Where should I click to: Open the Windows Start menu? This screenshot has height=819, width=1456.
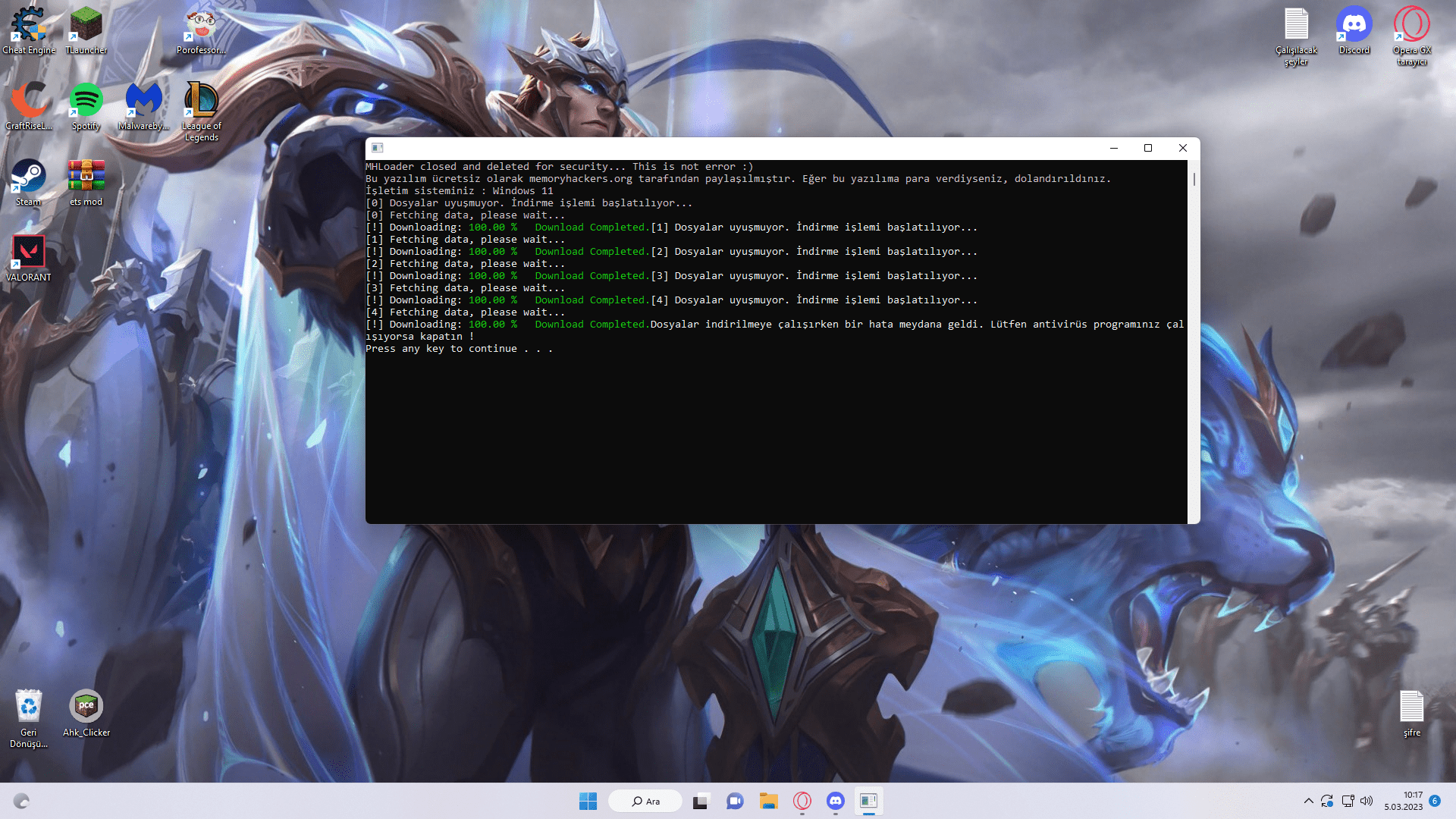(x=588, y=801)
